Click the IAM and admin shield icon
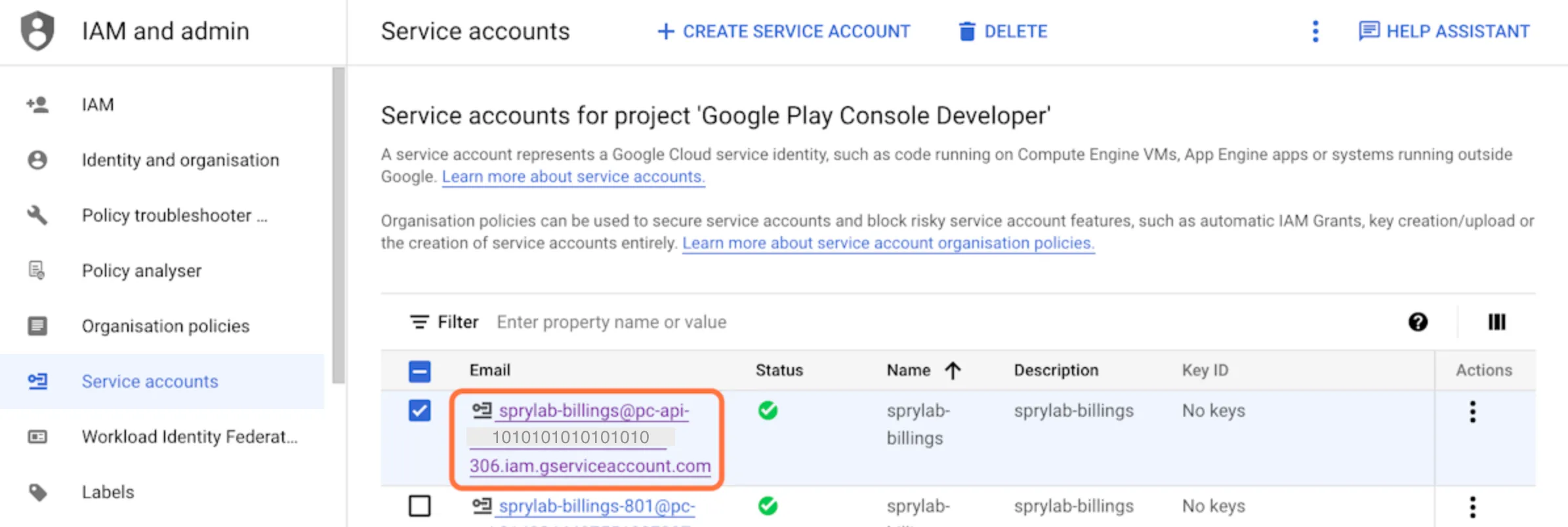1568x527 pixels. click(37, 30)
